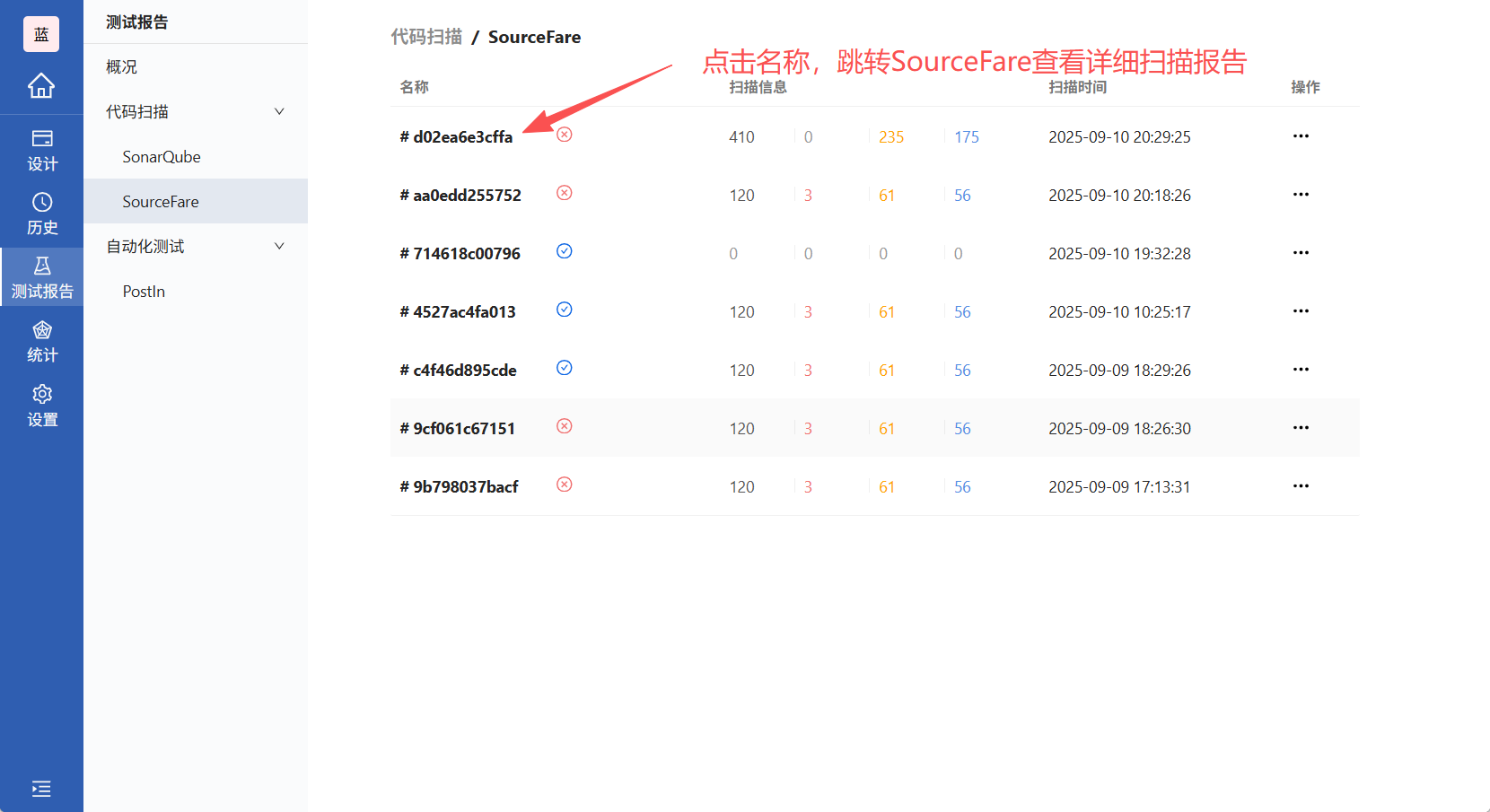Viewport: 1490px width, 812px height.
Task: Click total count 410 in first row
Action: [x=741, y=137]
